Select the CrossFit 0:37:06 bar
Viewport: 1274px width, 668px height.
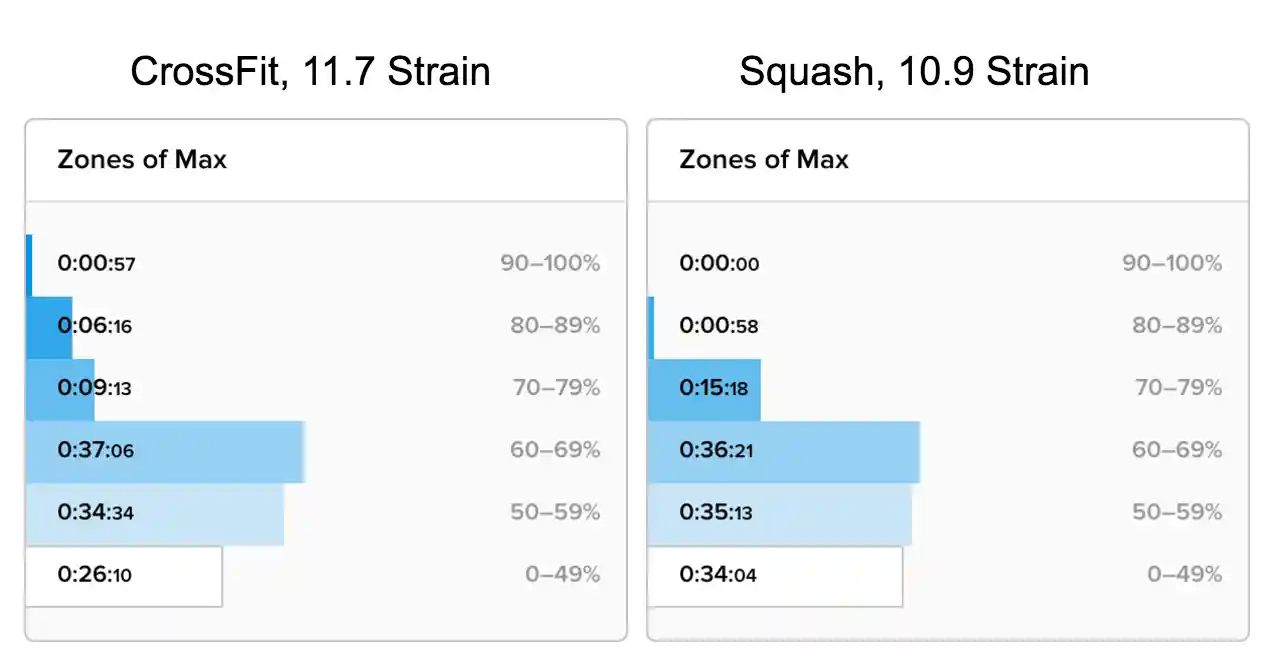(x=165, y=452)
